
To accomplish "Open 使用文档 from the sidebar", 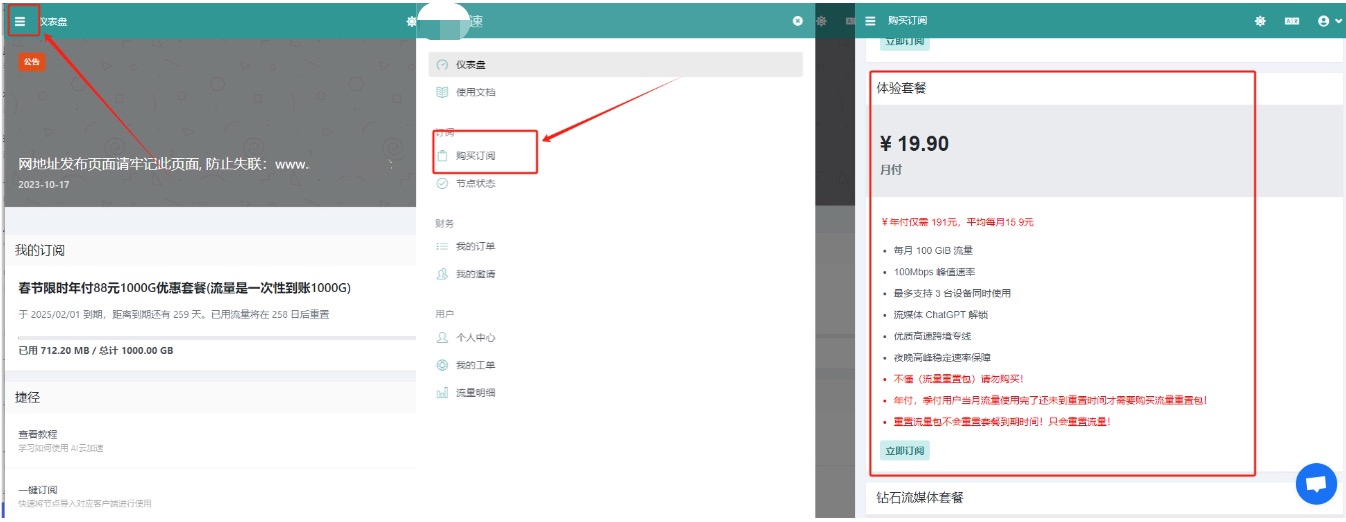I will [x=475, y=92].
